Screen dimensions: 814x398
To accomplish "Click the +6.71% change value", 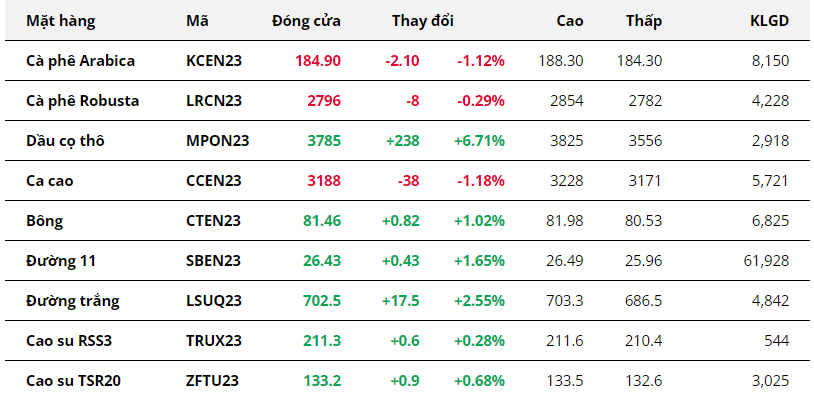I will point(479,141).
